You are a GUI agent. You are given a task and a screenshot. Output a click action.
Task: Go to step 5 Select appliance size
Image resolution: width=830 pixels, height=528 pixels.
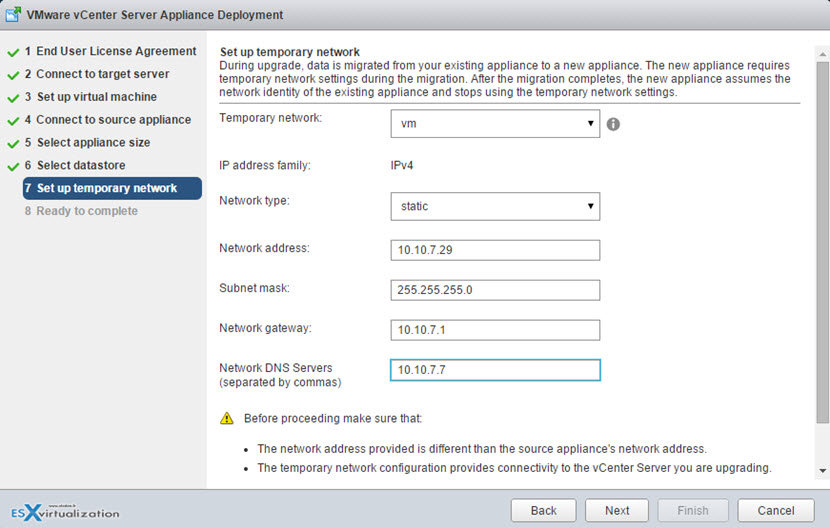tap(87, 142)
